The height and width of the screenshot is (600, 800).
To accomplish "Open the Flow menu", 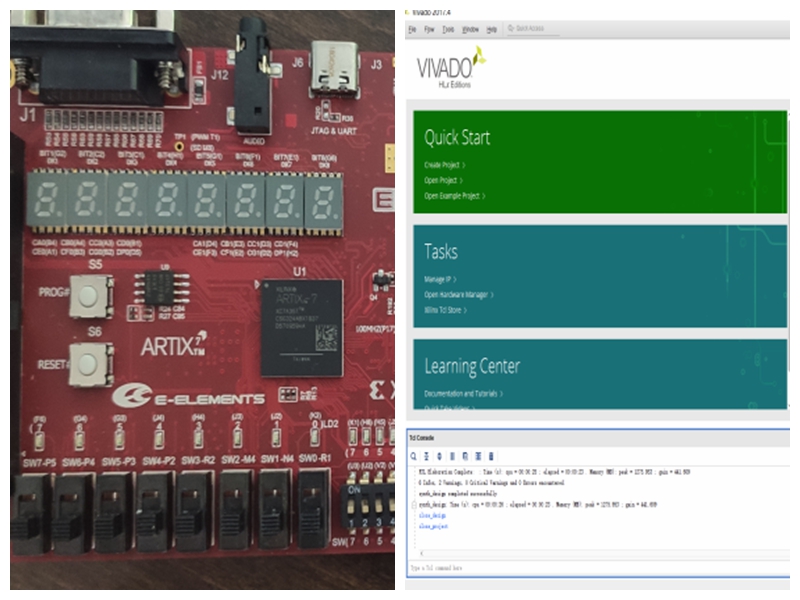I will (428, 30).
